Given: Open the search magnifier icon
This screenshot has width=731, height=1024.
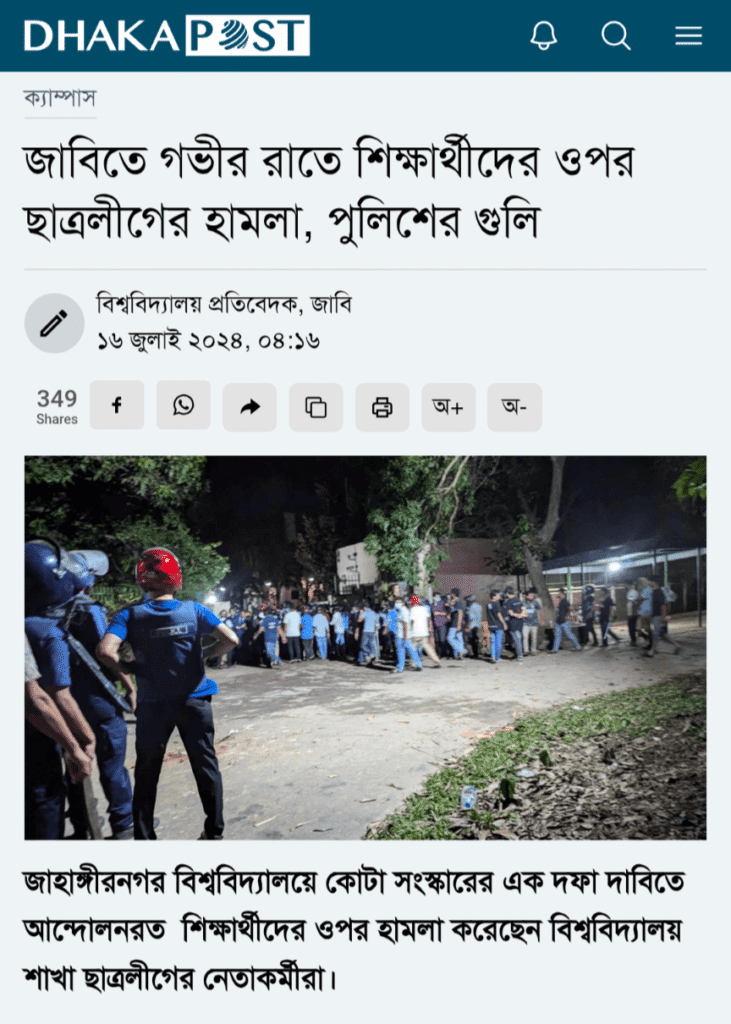Looking at the screenshot, I should coord(615,35).
